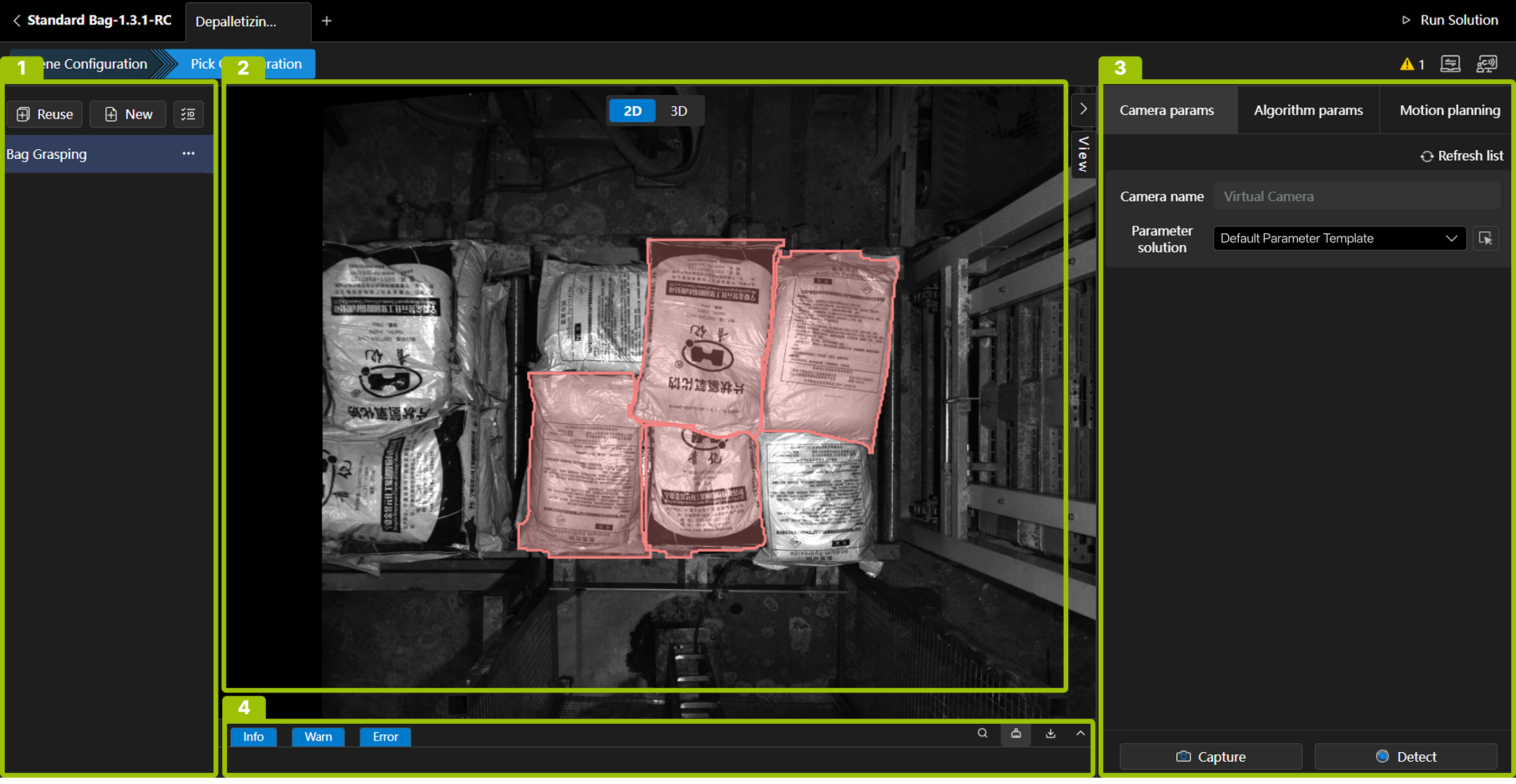
Task: Switch the view to 3D mode
Action: tap(678, 111)
